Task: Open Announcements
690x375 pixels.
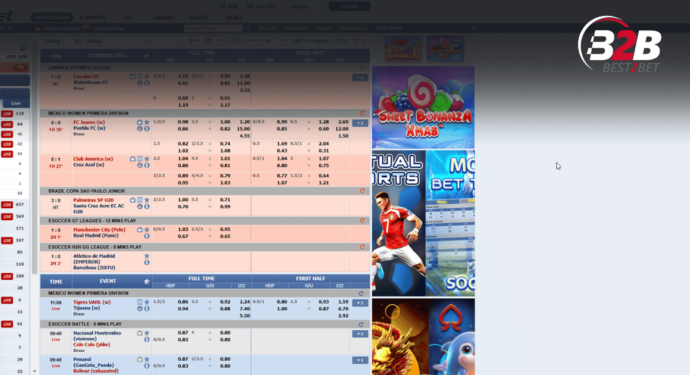Action: click(x=62, y=28)
